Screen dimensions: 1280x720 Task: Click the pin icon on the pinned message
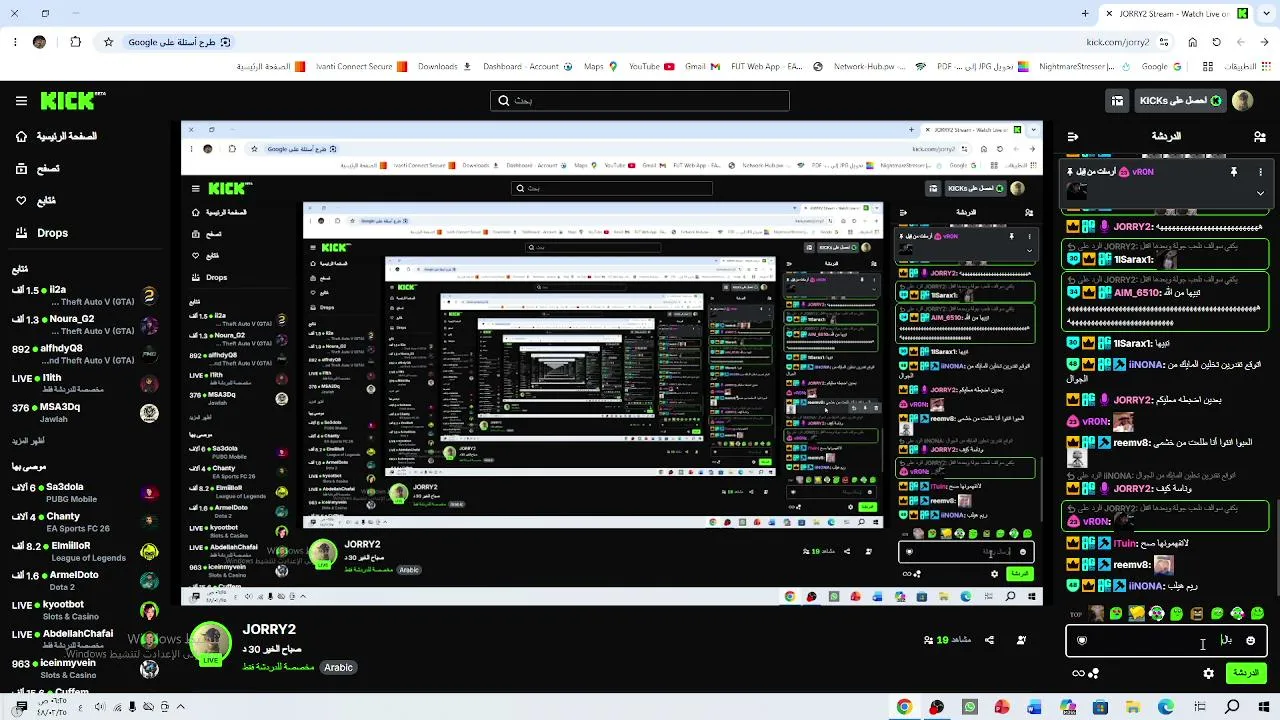[1234, 172]
